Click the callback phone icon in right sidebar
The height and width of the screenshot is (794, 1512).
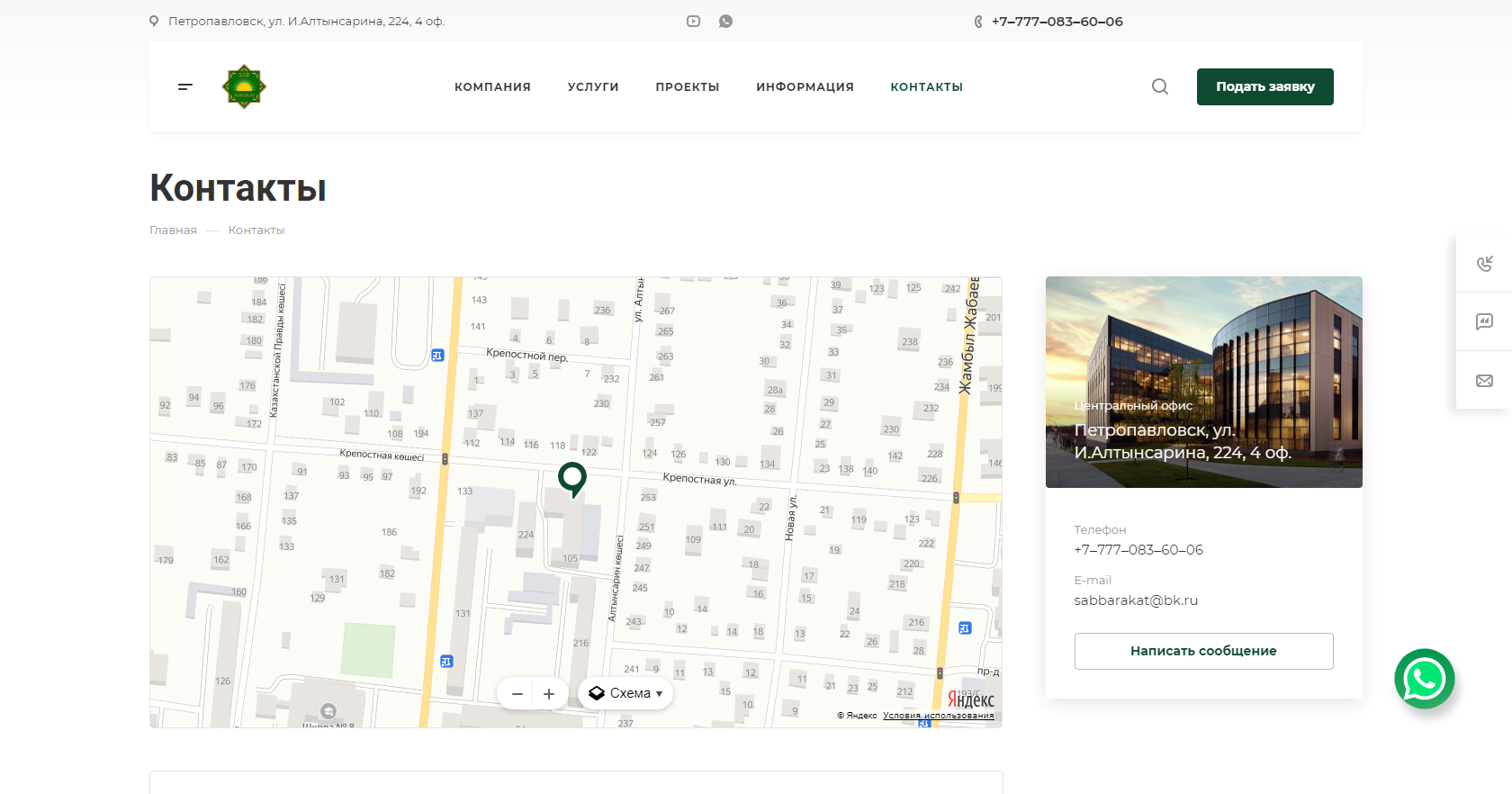[1484, 264]
